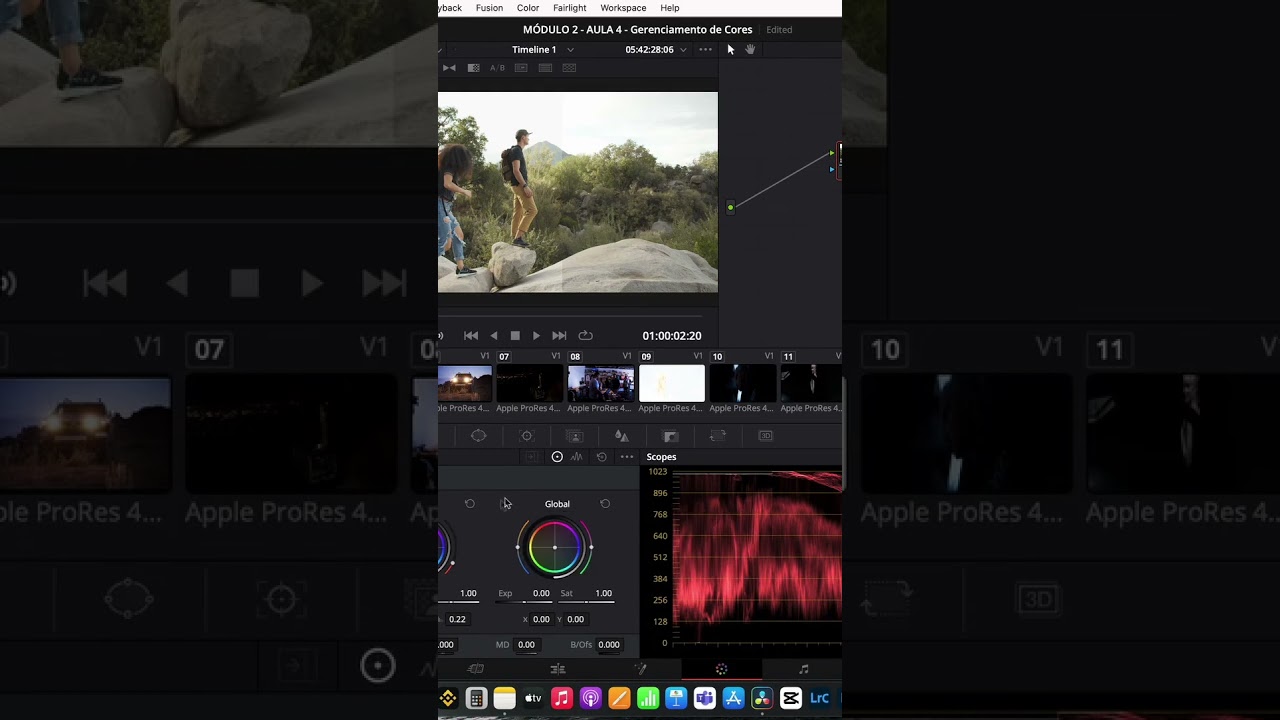Screen dimensions: 1280x720
Task: Toggle A/B viewer mode
Action: click(x=497, y=68)
